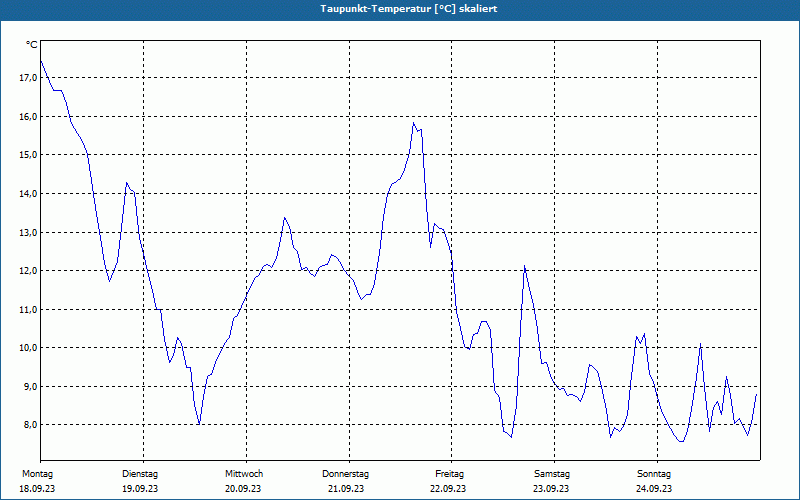Select the 13,0 y-axis label
Viewport: 800px width, 500px height.
click(x=29, y=232)
